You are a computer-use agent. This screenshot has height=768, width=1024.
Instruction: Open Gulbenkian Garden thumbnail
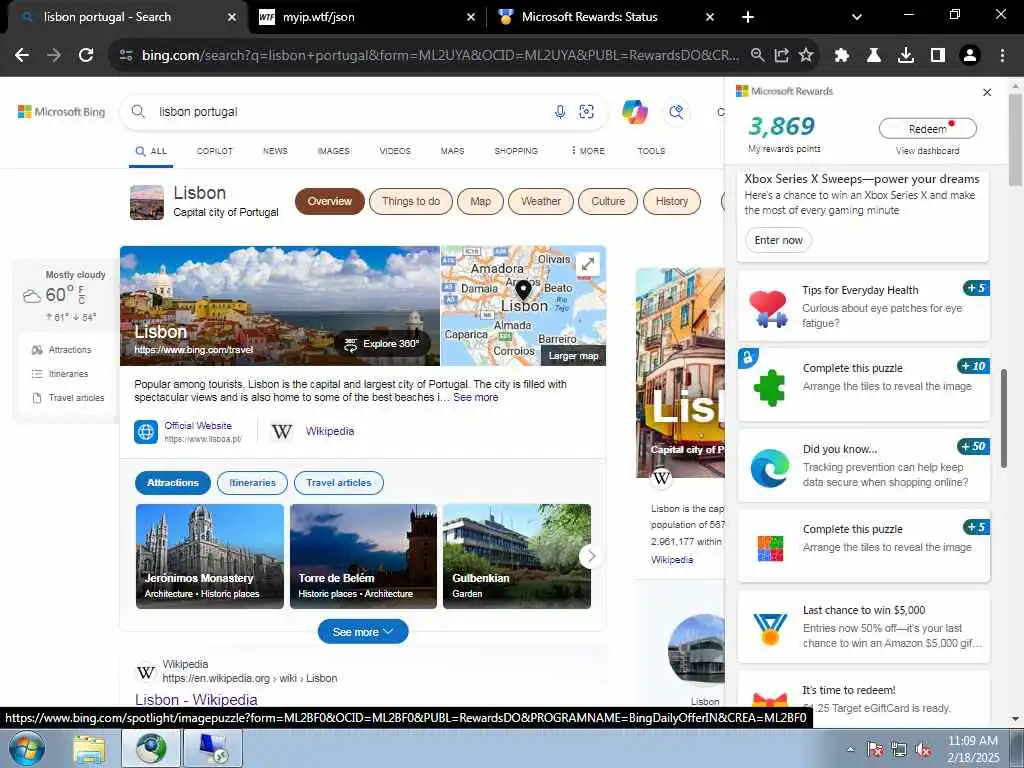[x=517, y=556]
